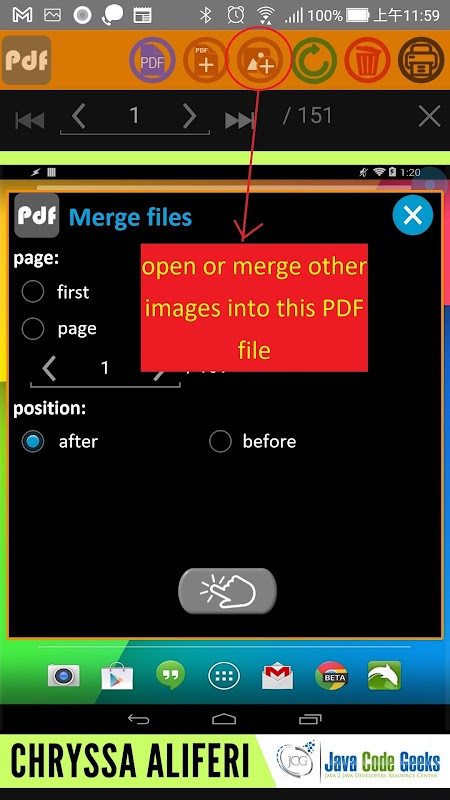Jump to last page with skip-forward icon
This screenshot has height=800, width=450.
239,120
